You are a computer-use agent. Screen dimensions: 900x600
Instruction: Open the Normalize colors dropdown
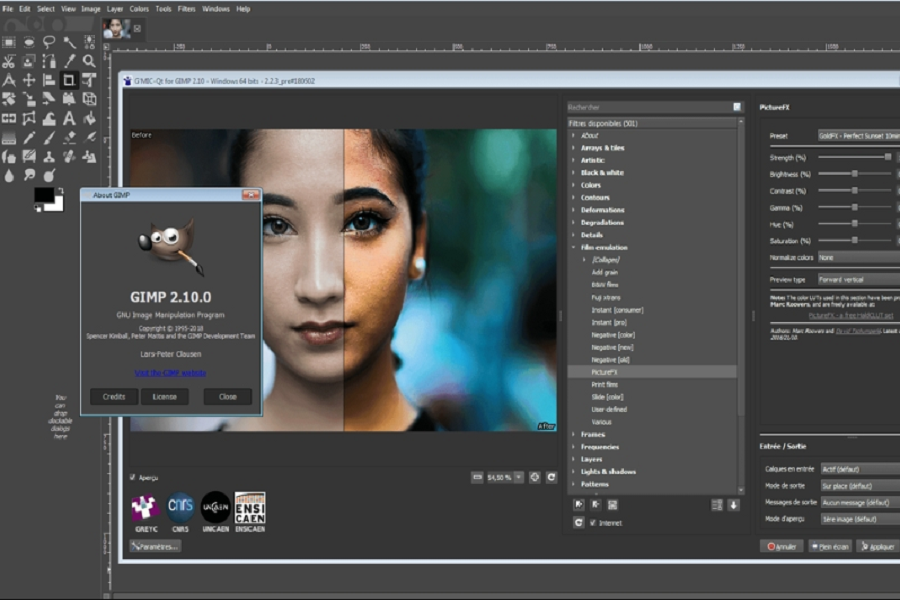(859, 257)
